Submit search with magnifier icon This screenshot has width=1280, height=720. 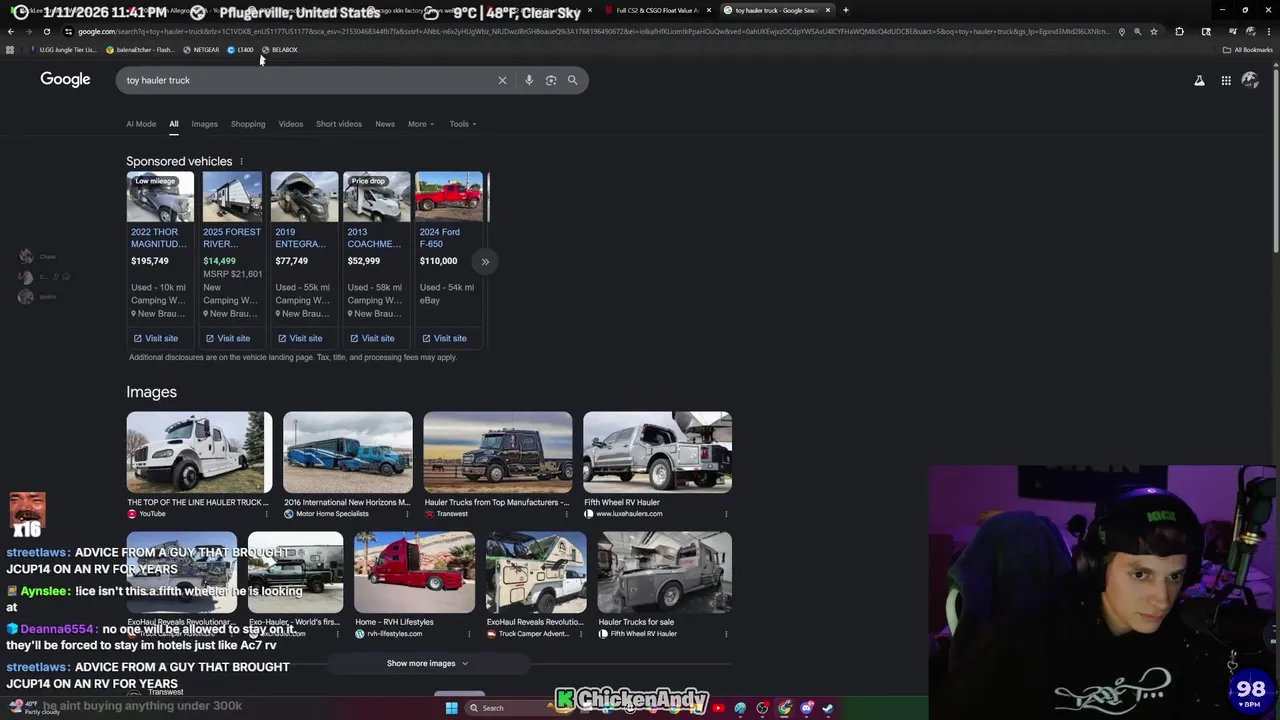[x=572, y=80]
